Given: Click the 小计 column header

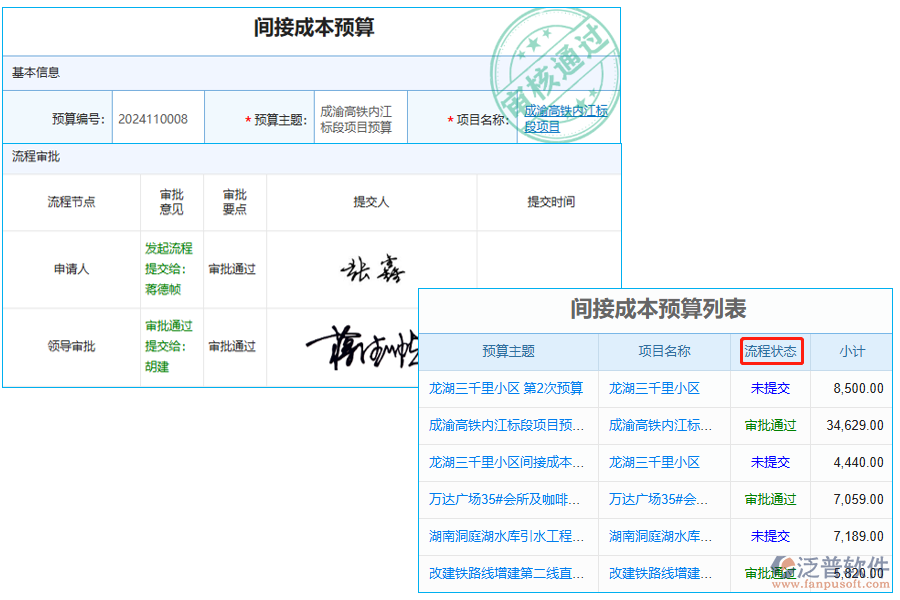Looking at the screenshot, I should click(851, 351).
